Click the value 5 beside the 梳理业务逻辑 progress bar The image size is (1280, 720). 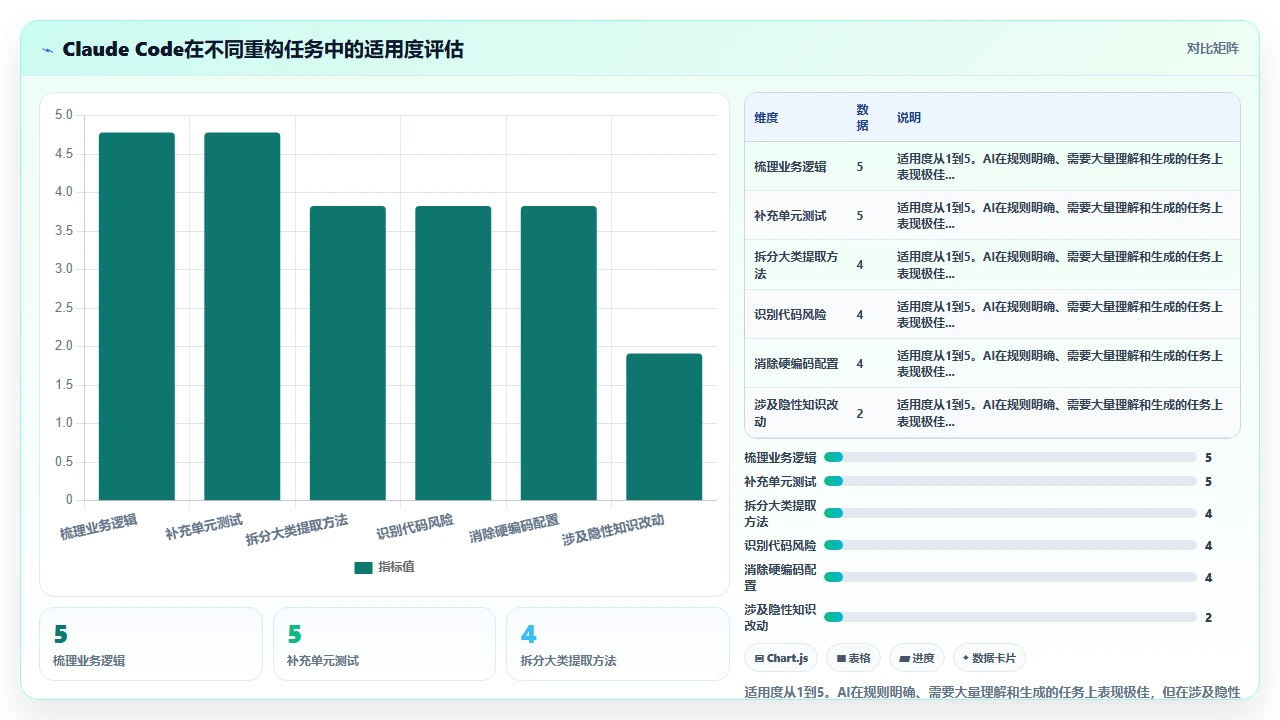point(1208,458)
